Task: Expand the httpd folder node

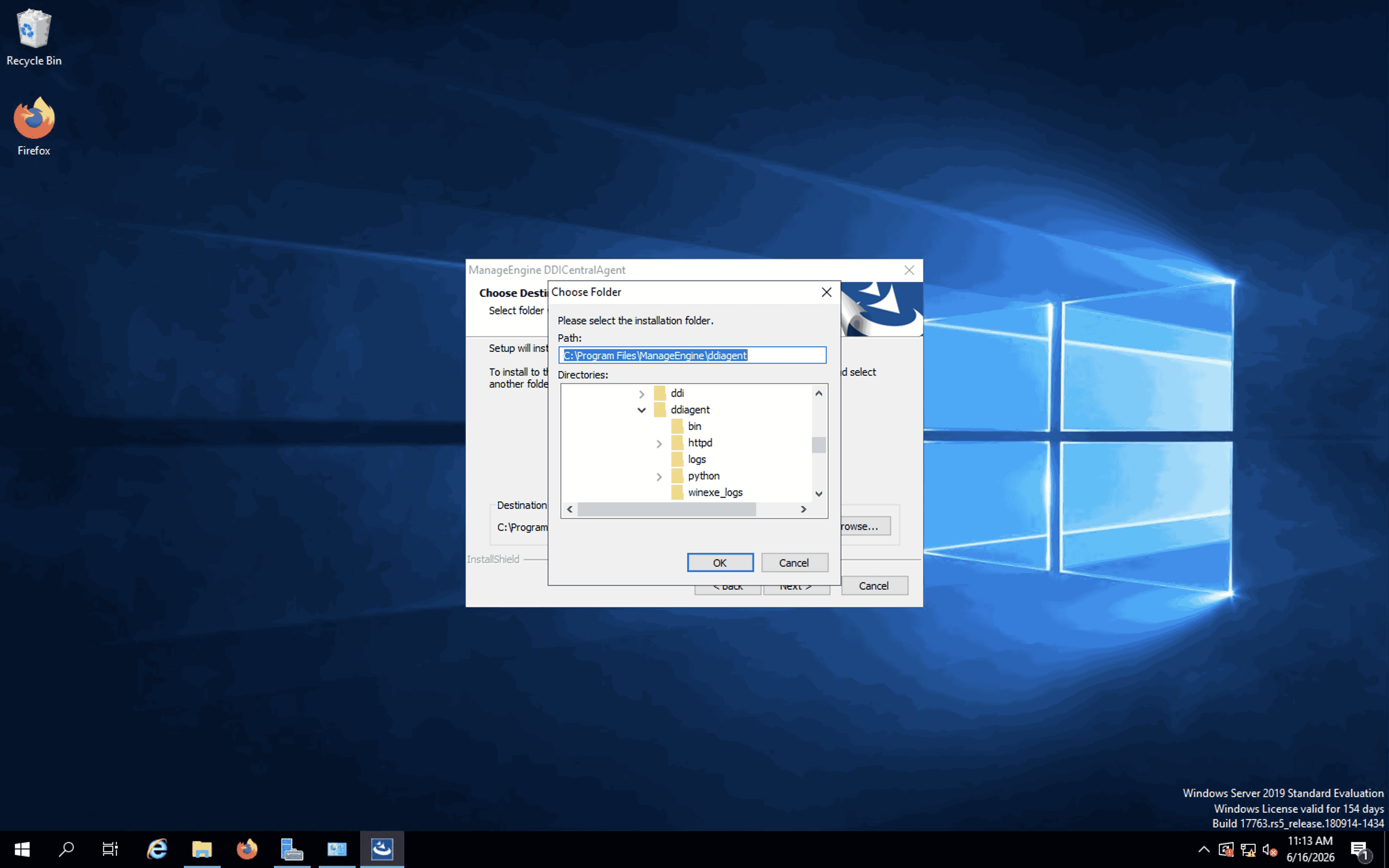Action: tap(659, 444)
